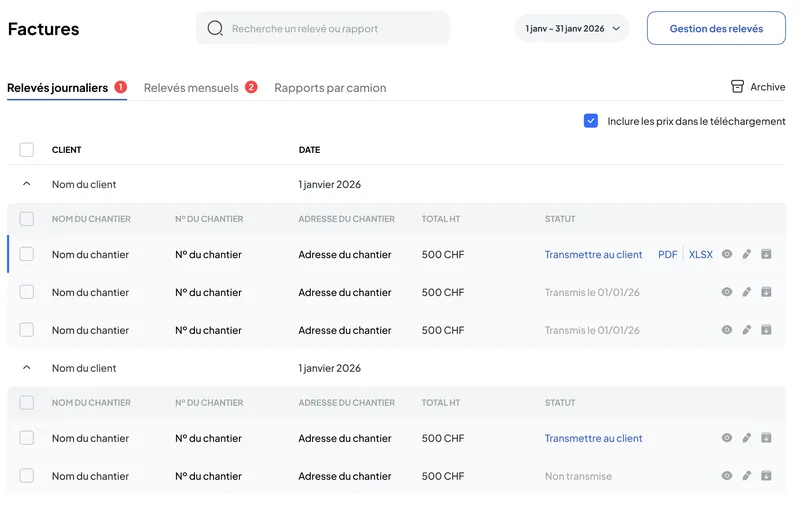Viewport: 800px width, 505px height.
Task: Click 'TOTAL HT' header in first client group
Action: (441, 219)
